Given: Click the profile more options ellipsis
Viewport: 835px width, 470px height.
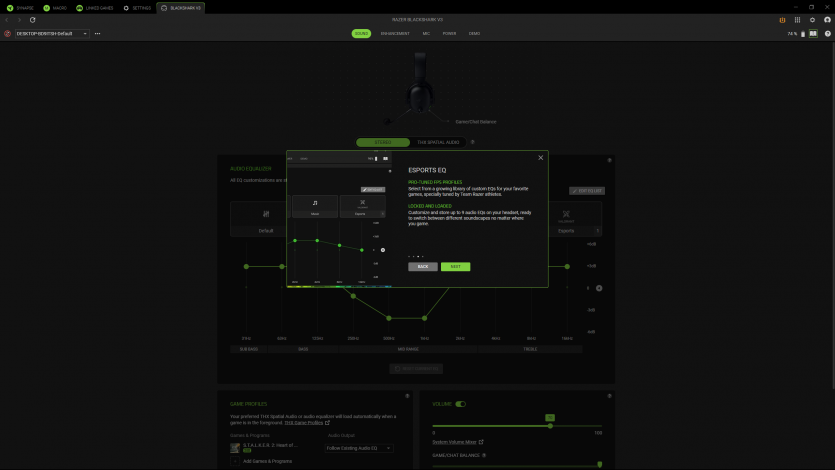Looking at the screenshot, I should [97, 33].
